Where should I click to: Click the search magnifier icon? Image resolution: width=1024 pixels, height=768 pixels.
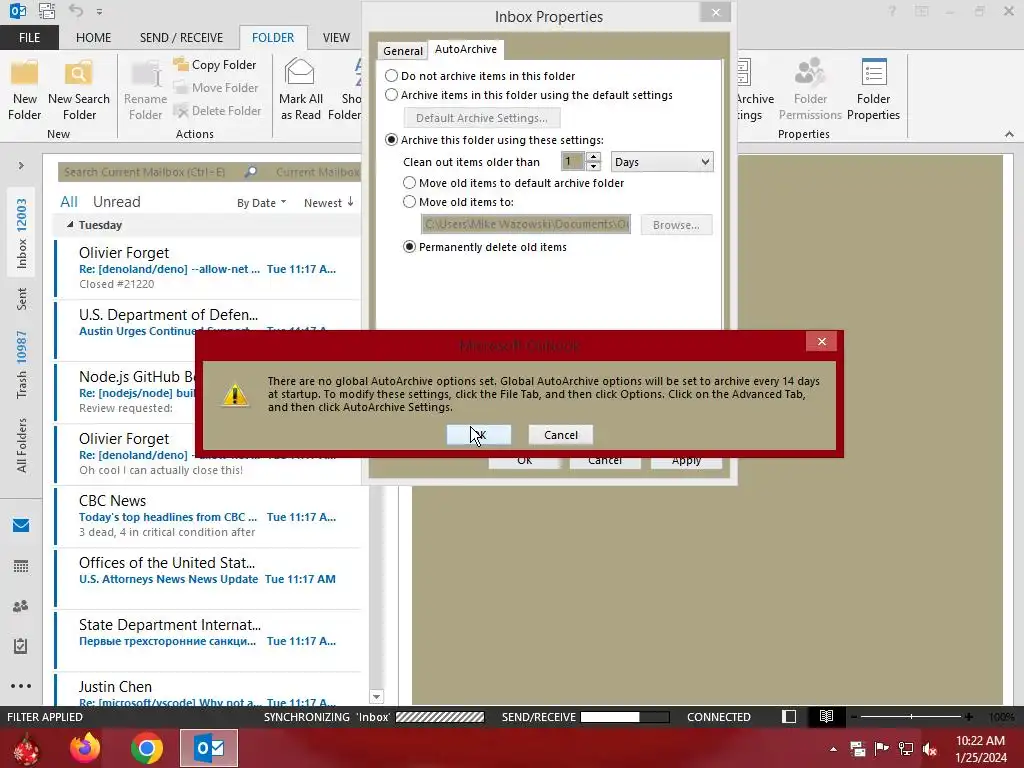click(251, 172)
